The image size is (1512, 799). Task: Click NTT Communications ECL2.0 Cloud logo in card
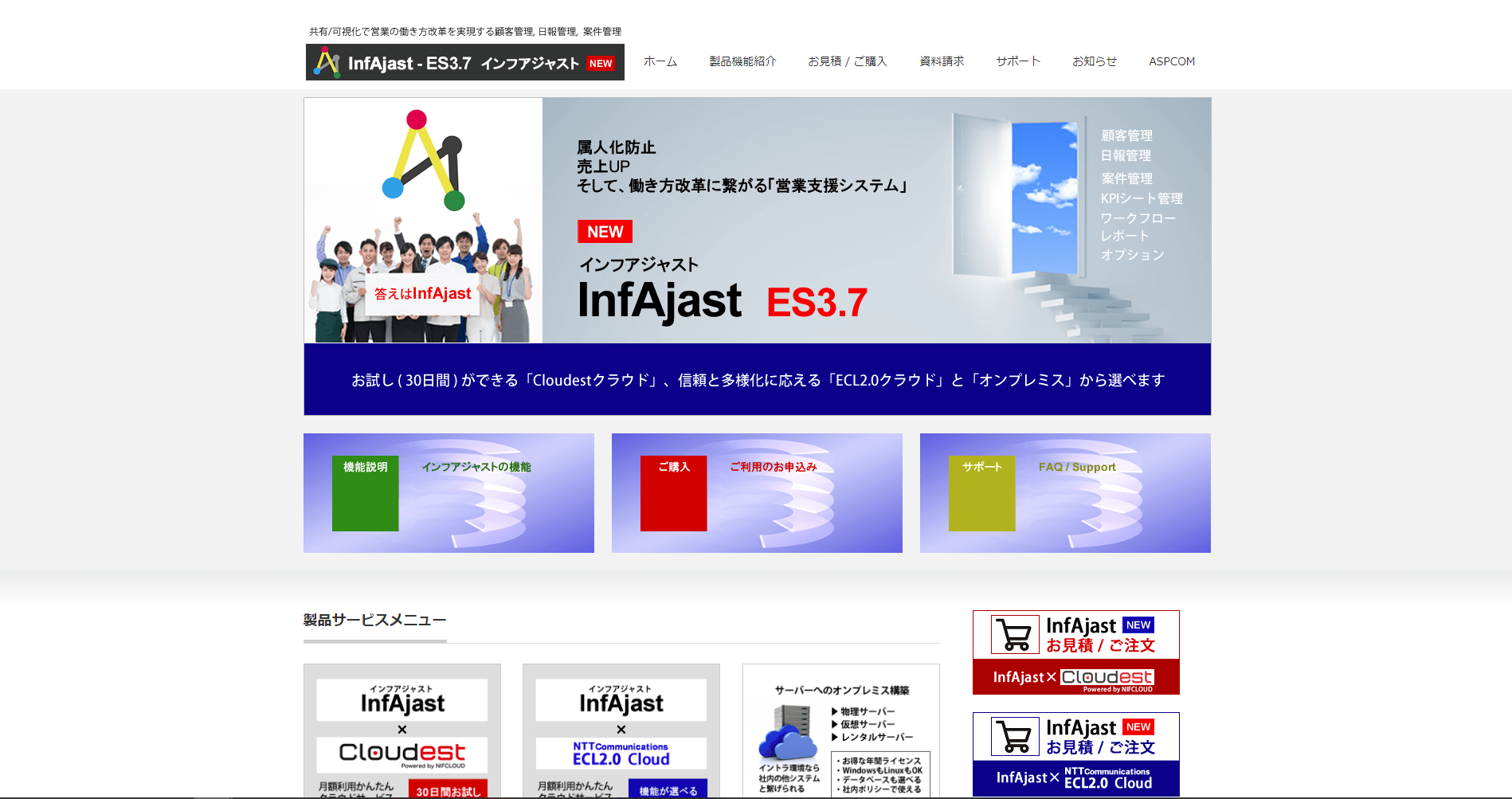pyautogui.click(x=621, y=754)
